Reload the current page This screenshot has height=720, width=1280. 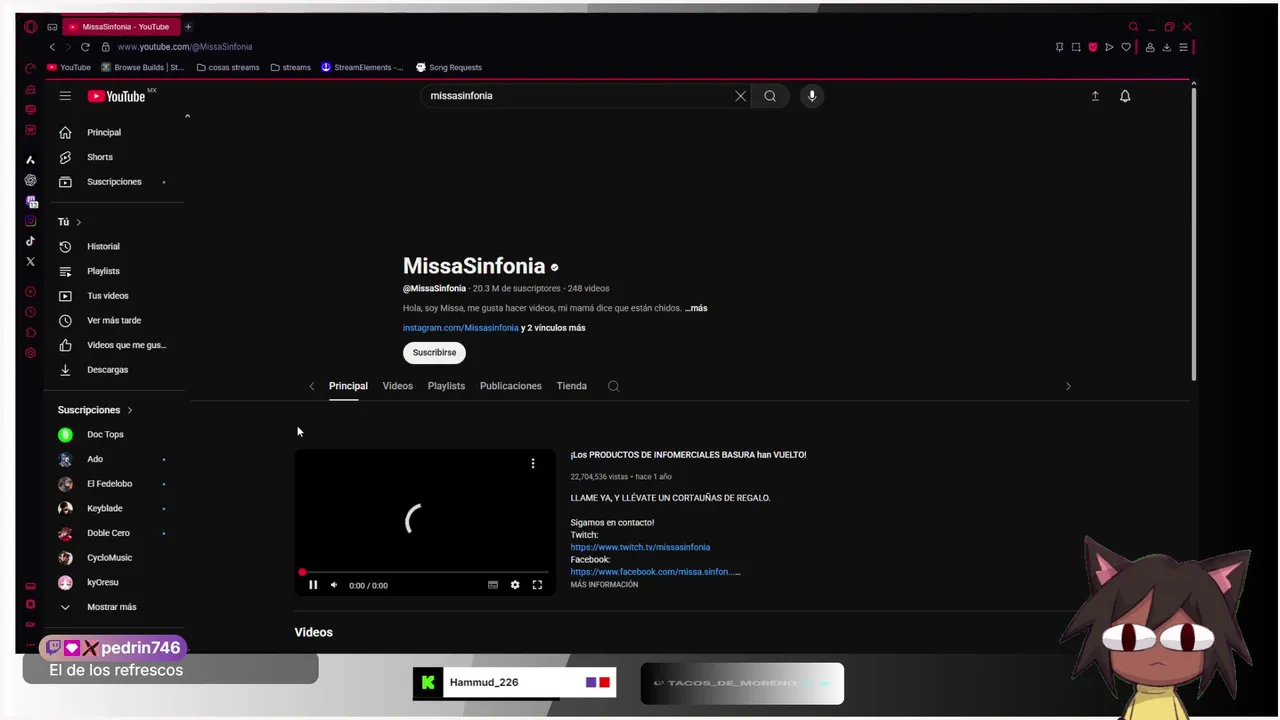(x=85, y=47)
